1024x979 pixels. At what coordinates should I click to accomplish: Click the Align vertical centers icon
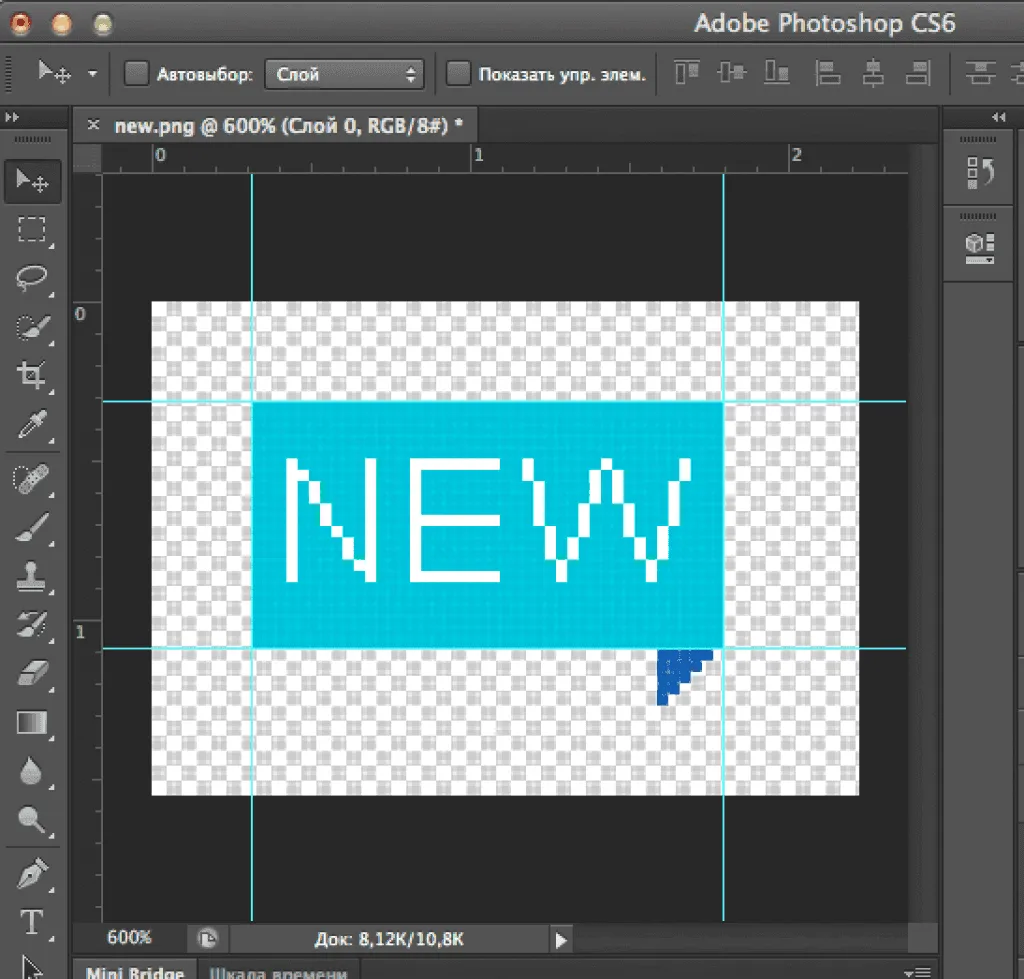click(731, 72)
